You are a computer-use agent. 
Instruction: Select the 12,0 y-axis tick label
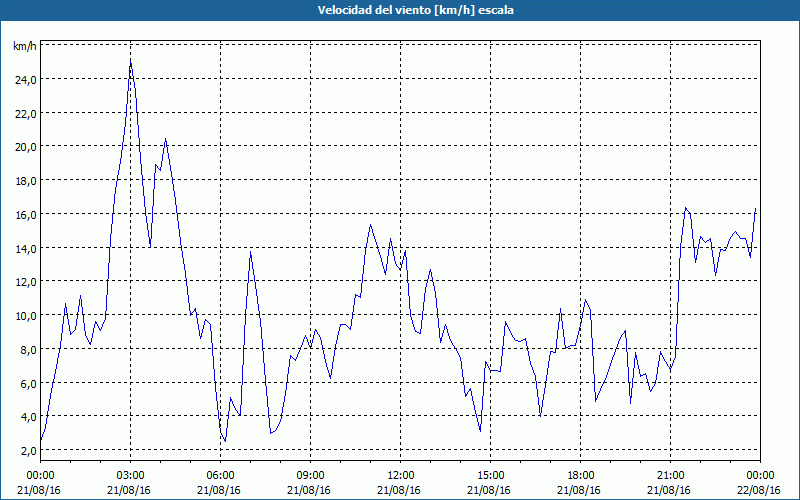click(26, 282)
